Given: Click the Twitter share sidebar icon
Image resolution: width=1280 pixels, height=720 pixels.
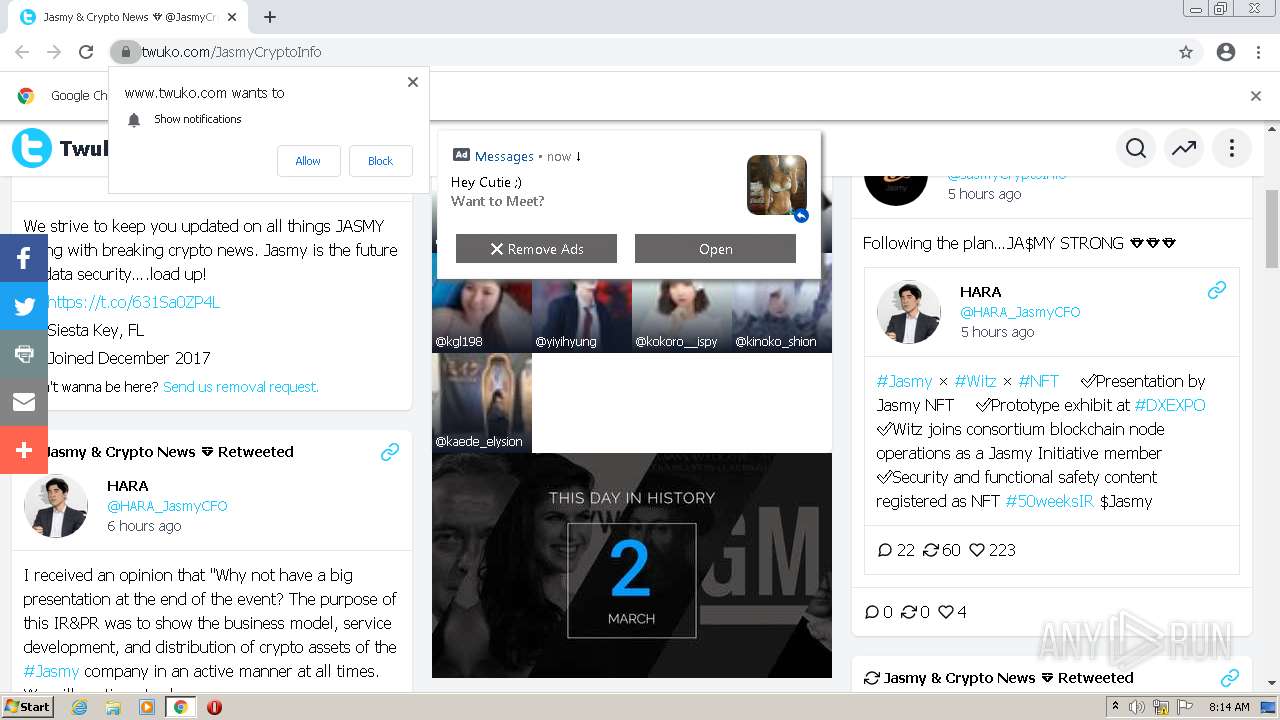Looking at the screenshot, I should 24,306.
